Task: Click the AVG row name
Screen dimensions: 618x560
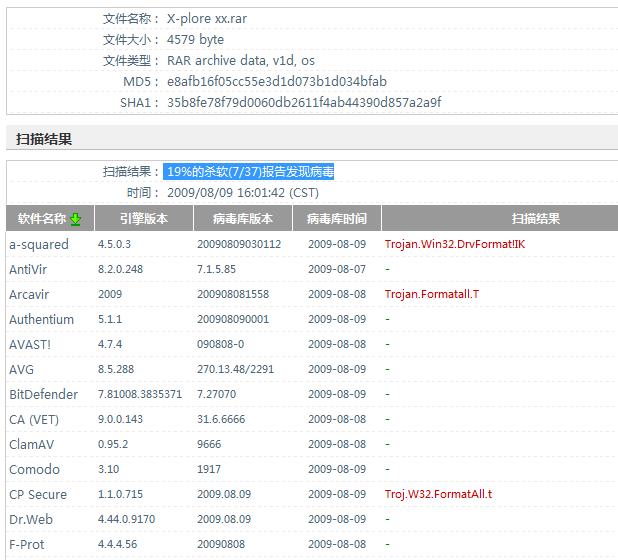Action: coord(21,369)
